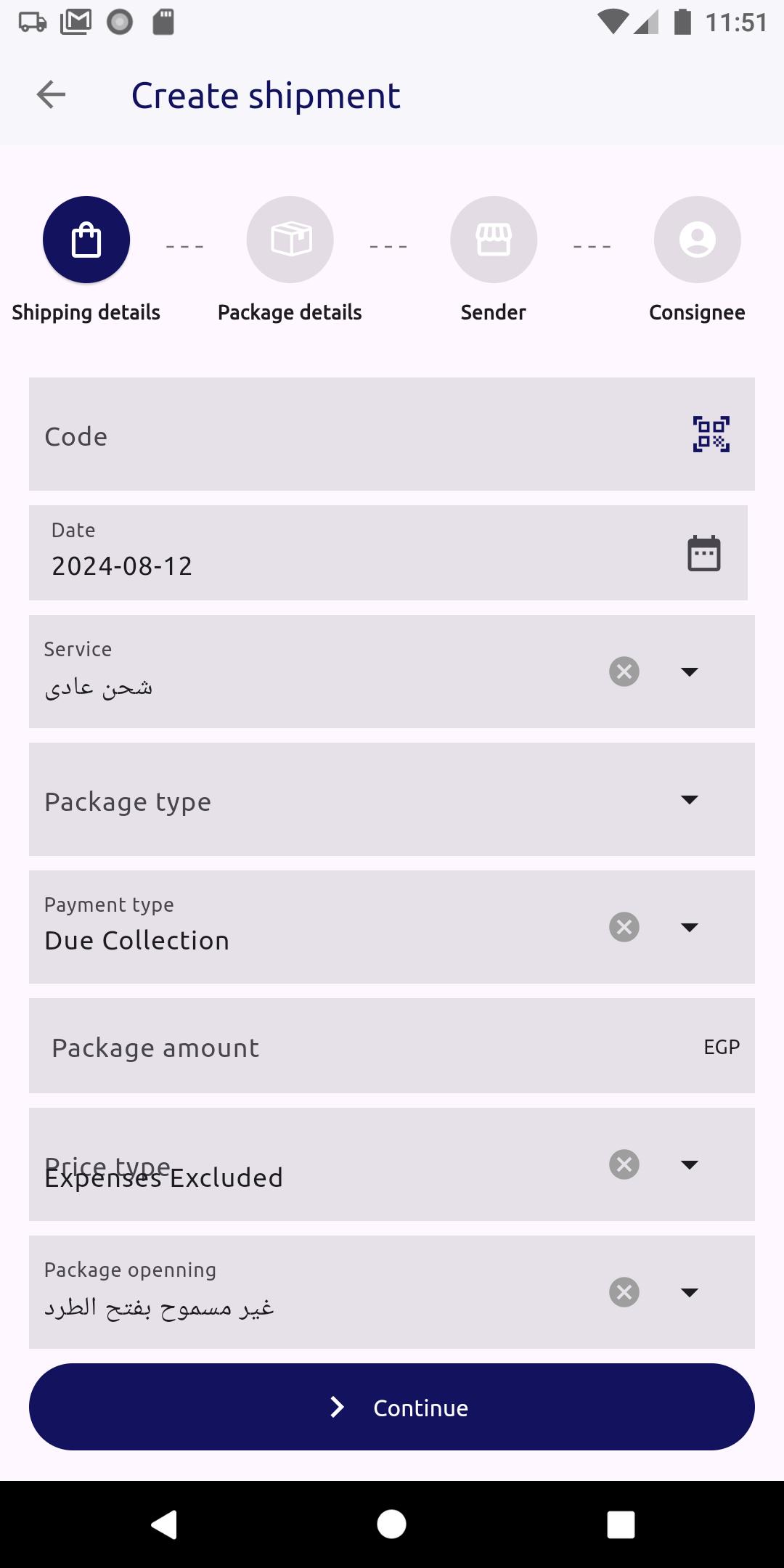Image resolution: width=784 pixels, height=1568 pixels.
Task: Select the Shipping details step icon
Action: click(x=86, y=240)
